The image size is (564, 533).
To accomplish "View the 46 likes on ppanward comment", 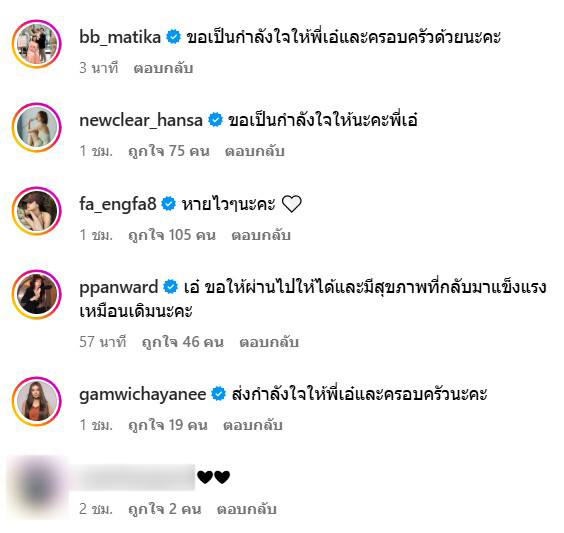I will coord(183,342).
